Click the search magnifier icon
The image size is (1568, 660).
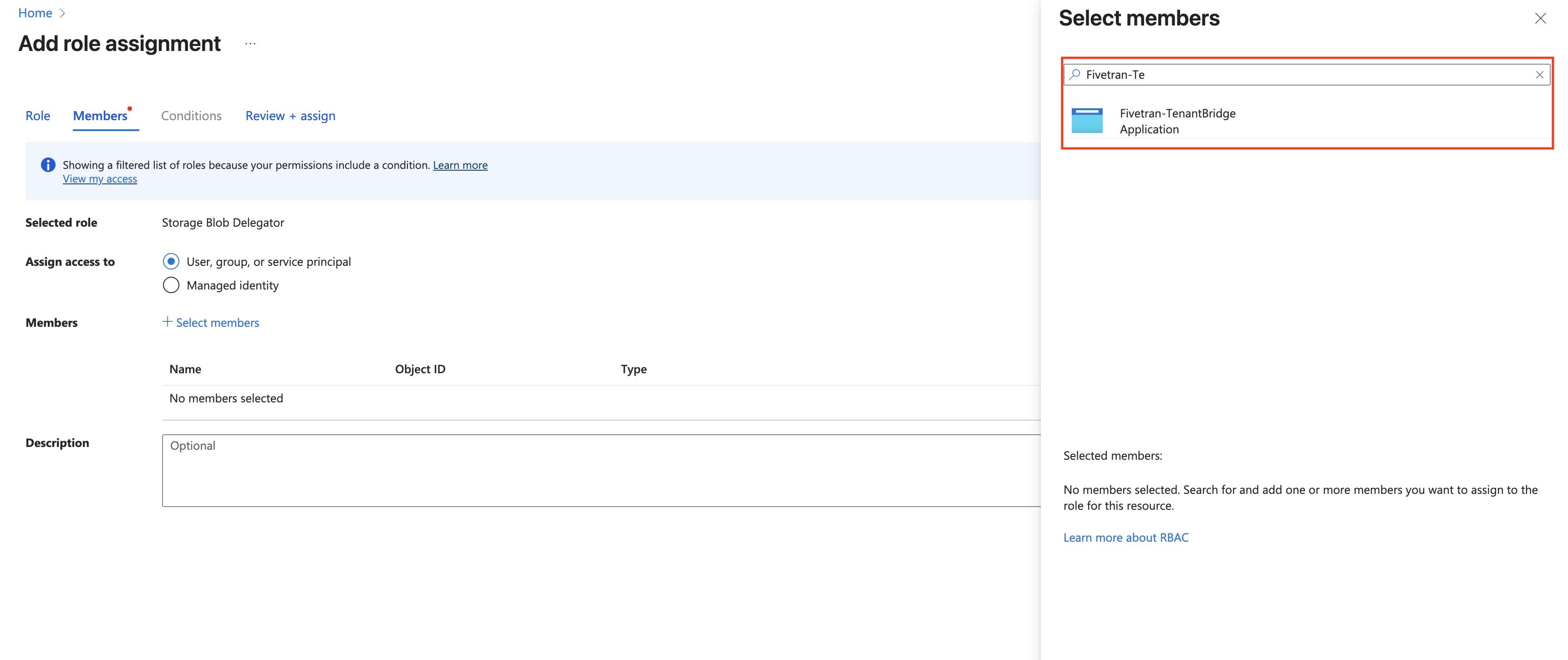(1075, 74)
